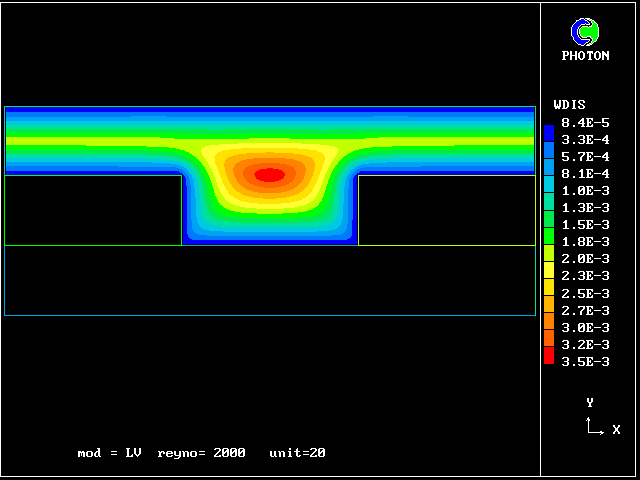
Task: Click the 'unit=20' caption text
Action: 297,453
